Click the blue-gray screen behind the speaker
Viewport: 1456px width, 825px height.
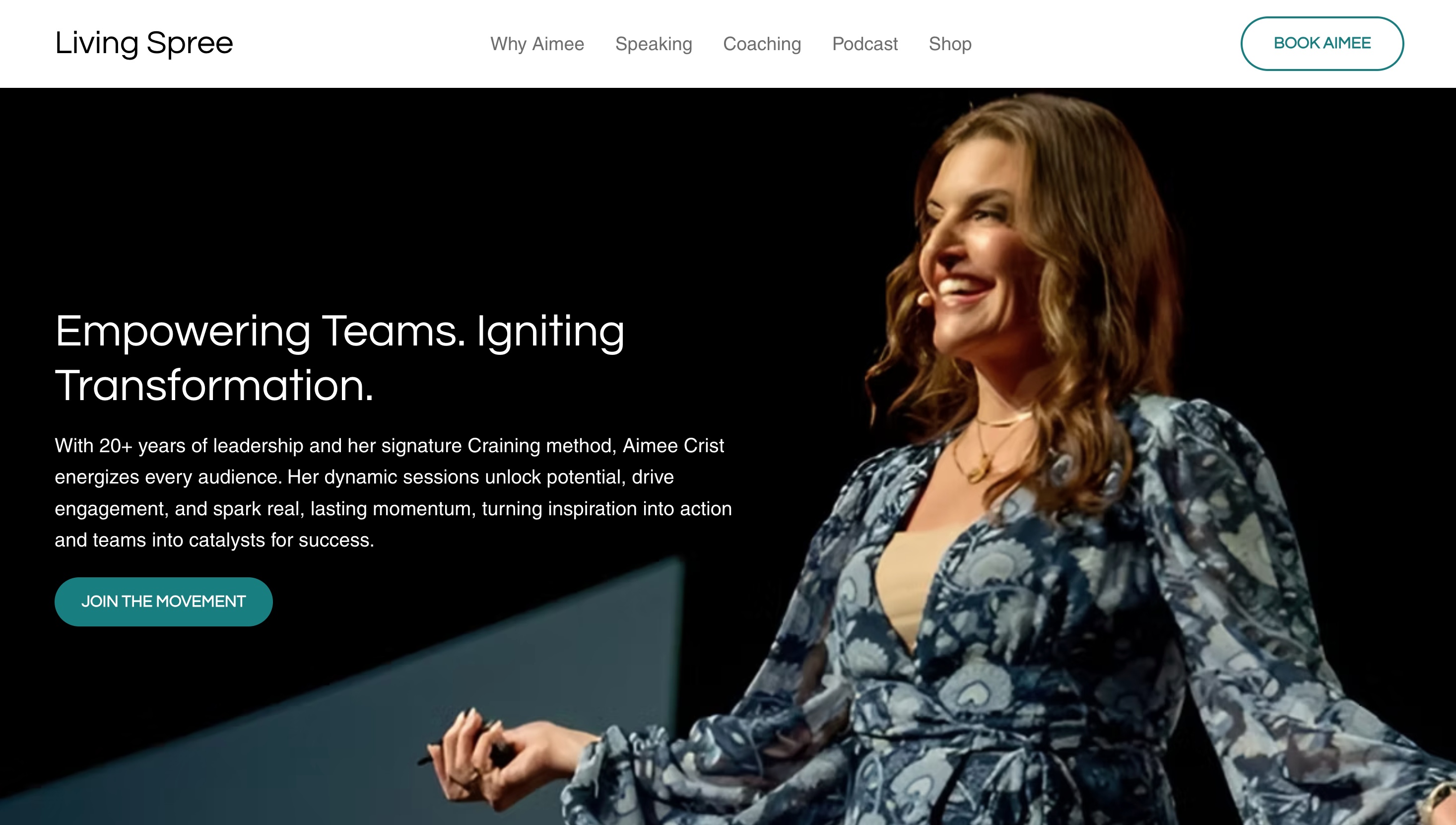point(566,652)
